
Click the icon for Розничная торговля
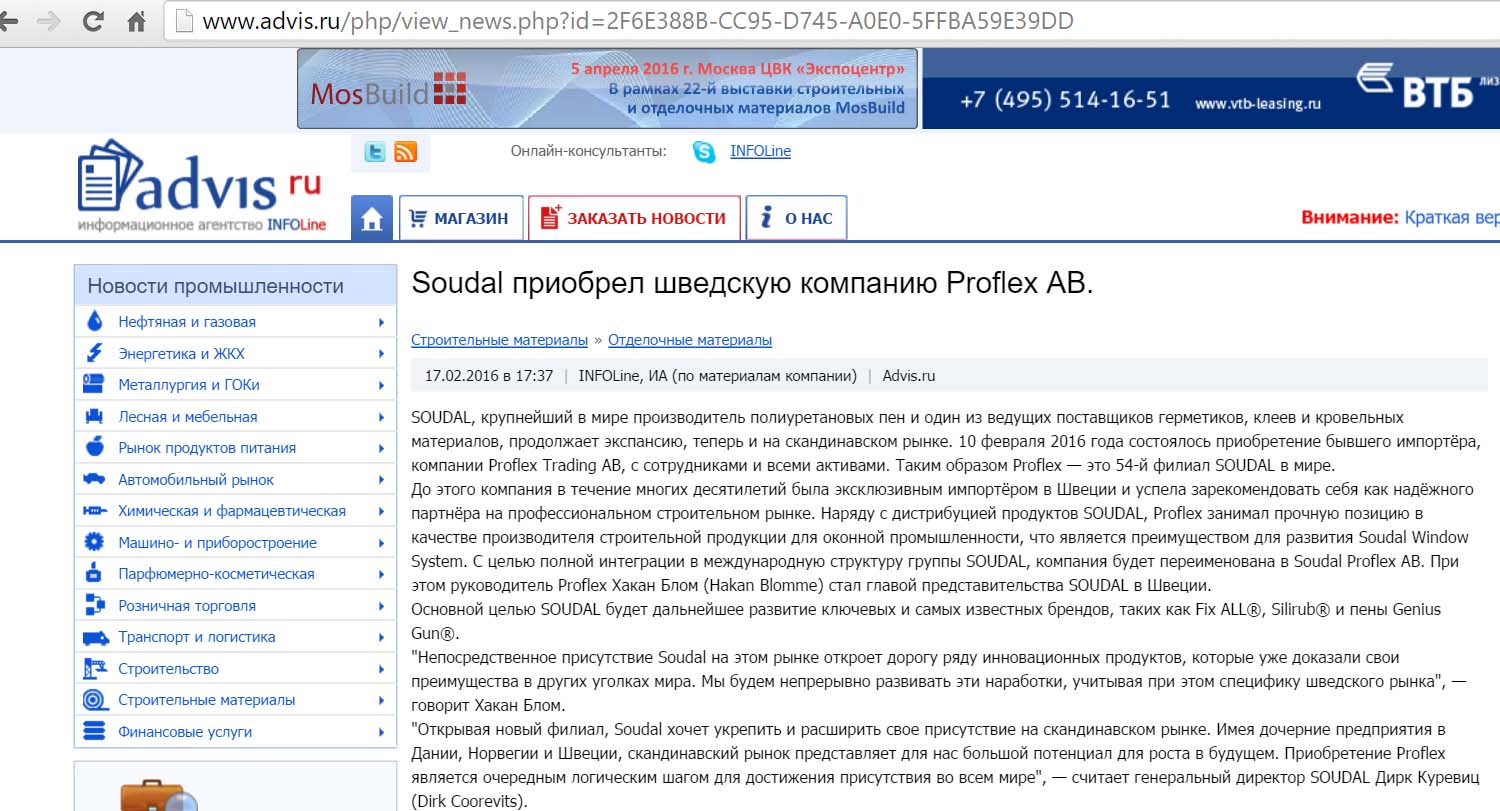pyautogui.click(x=95, y=605)
